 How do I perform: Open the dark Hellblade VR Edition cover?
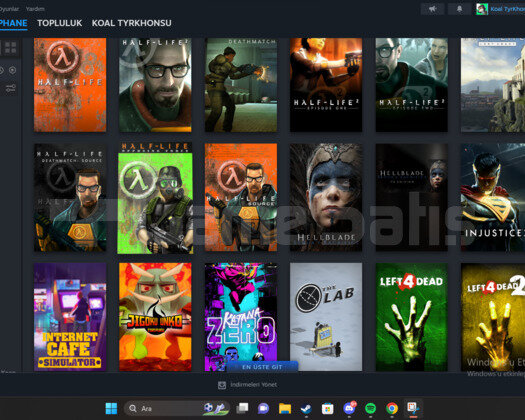click(412, 197)
